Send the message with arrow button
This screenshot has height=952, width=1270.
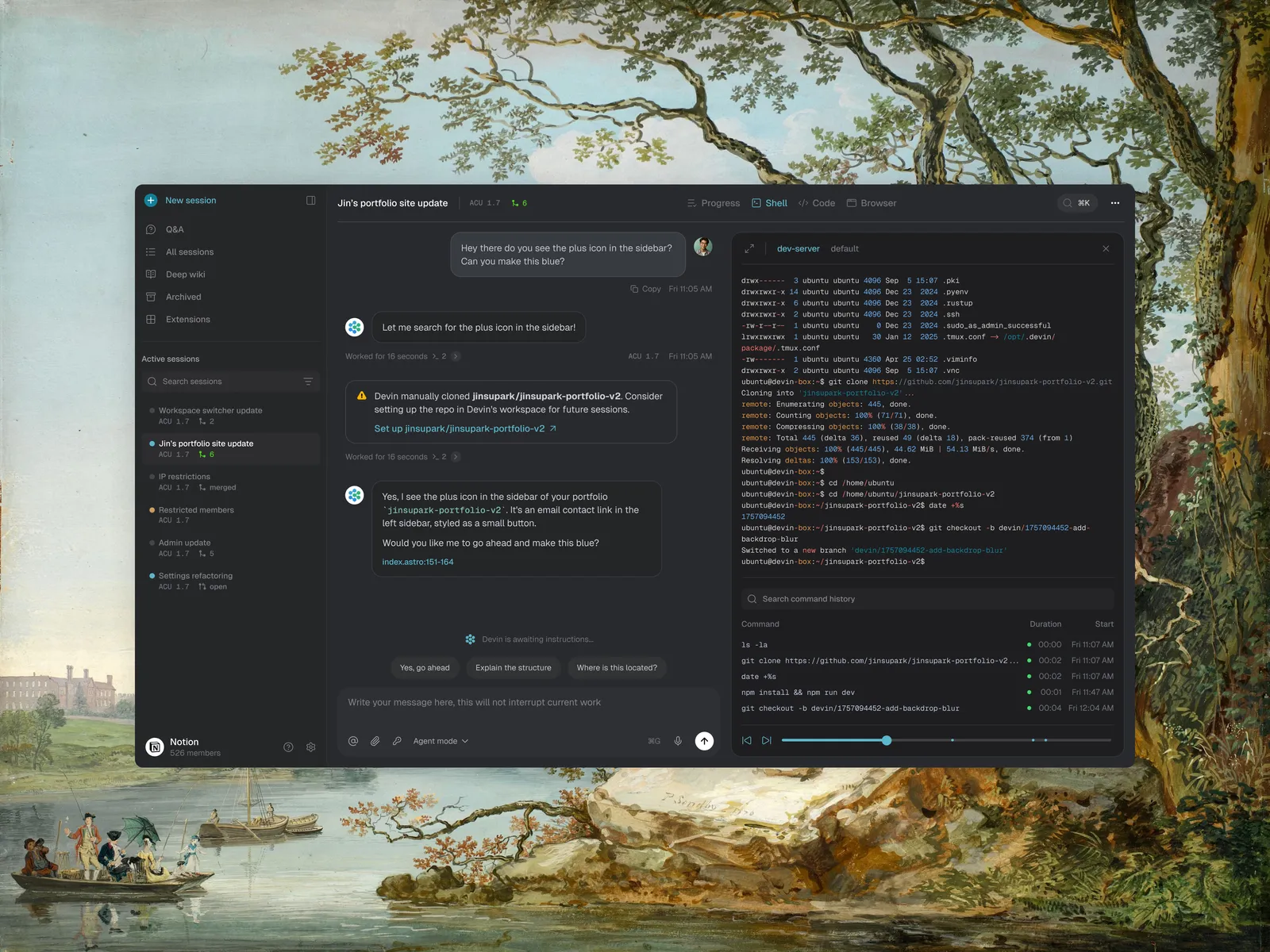pyautogui.click(x=704, y=741)
